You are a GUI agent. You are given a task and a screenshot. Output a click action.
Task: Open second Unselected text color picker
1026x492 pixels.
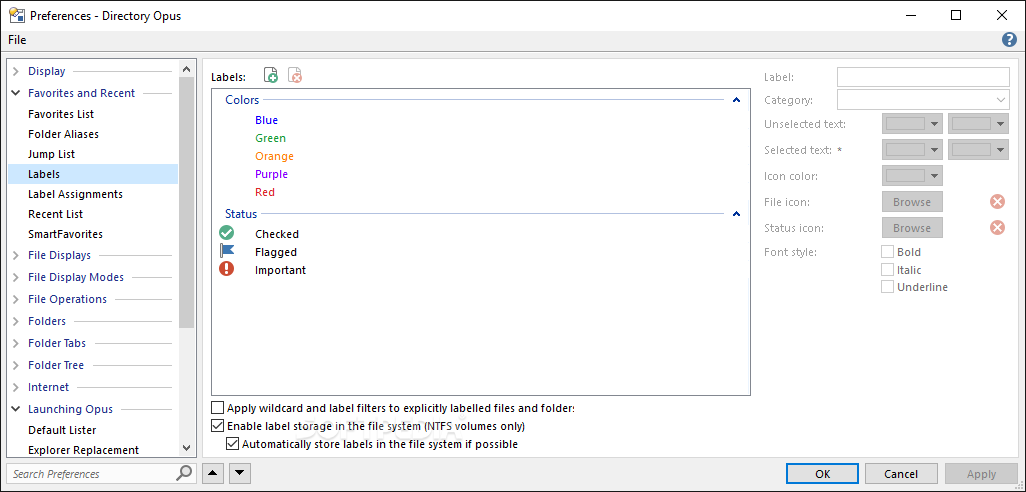coord(978,123)
